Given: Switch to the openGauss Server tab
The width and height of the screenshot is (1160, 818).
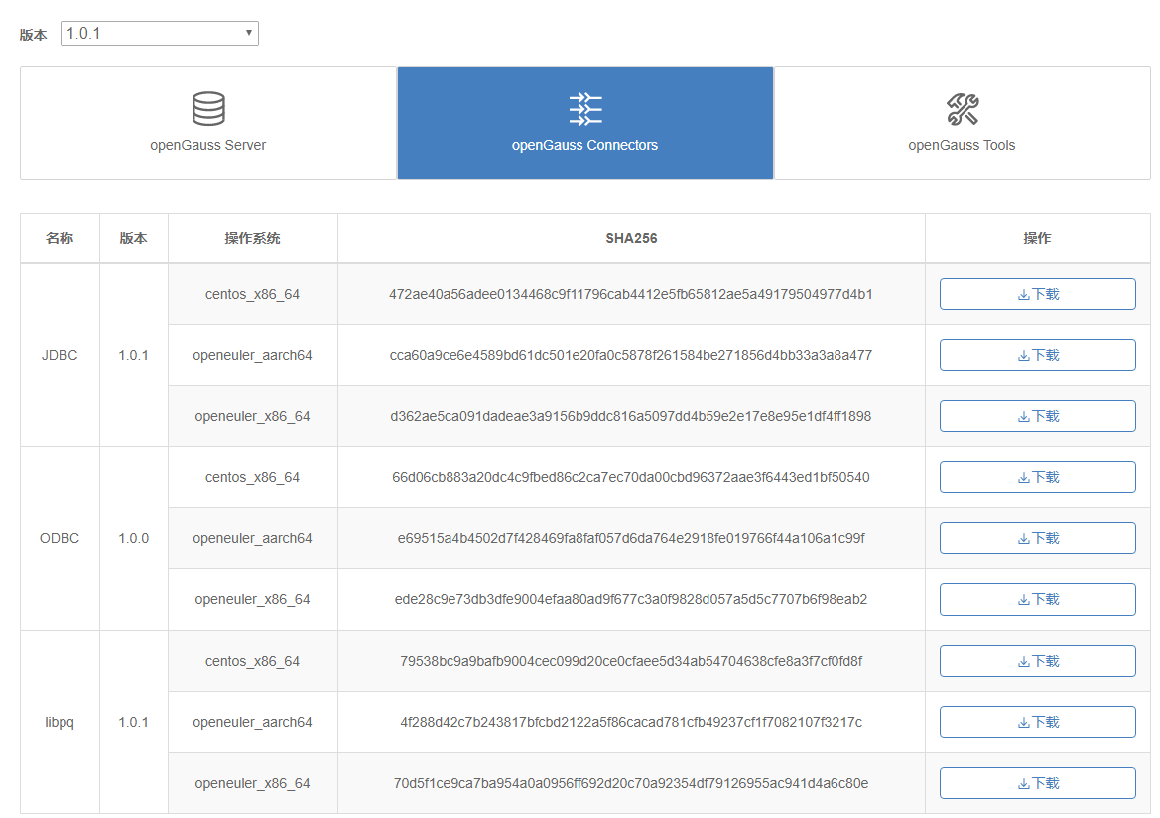Looking at the screenshot, I should (x=207, y=123).
